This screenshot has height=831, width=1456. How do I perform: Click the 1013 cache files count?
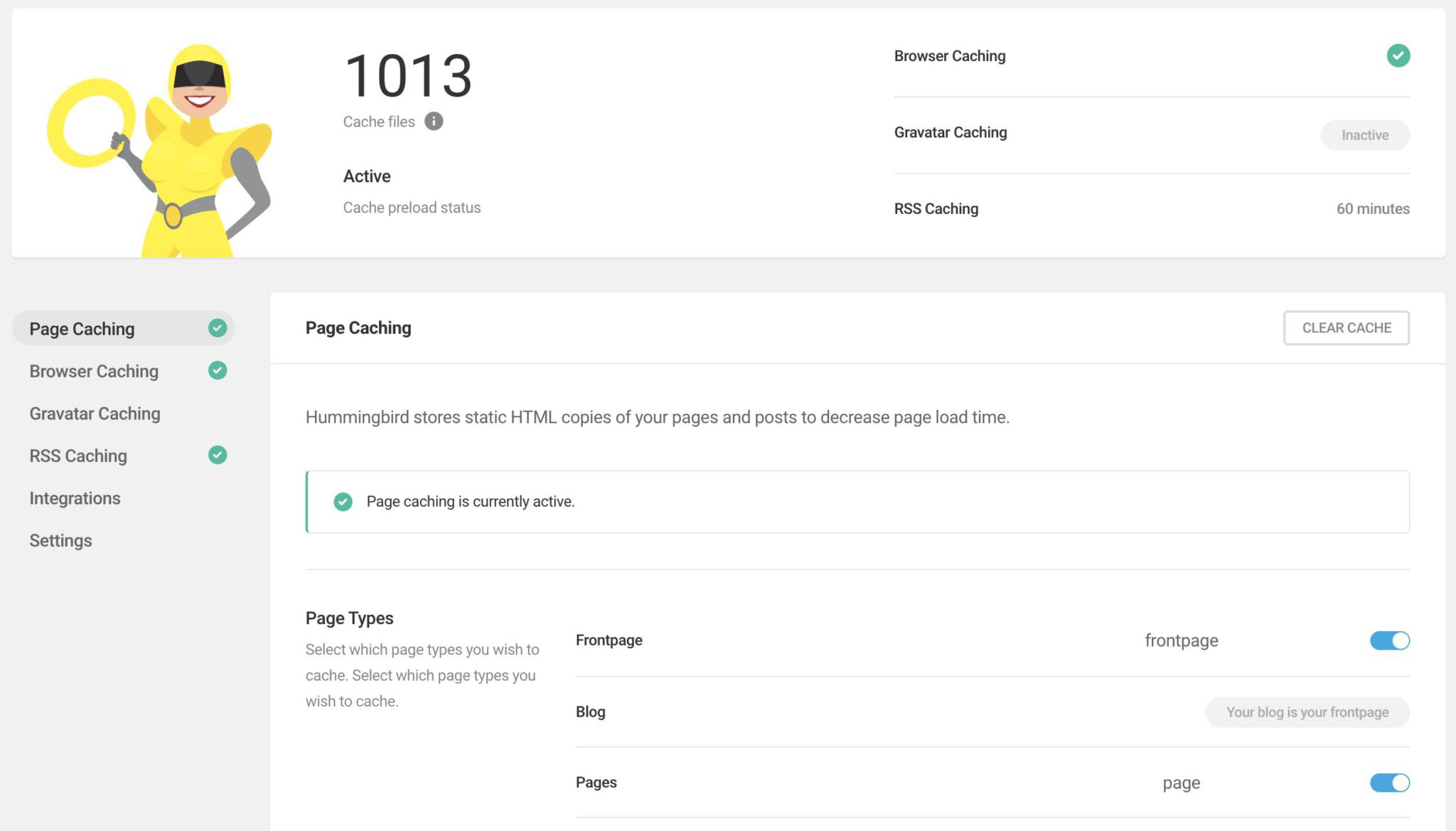pyautogui.click(x=408, y=76)
